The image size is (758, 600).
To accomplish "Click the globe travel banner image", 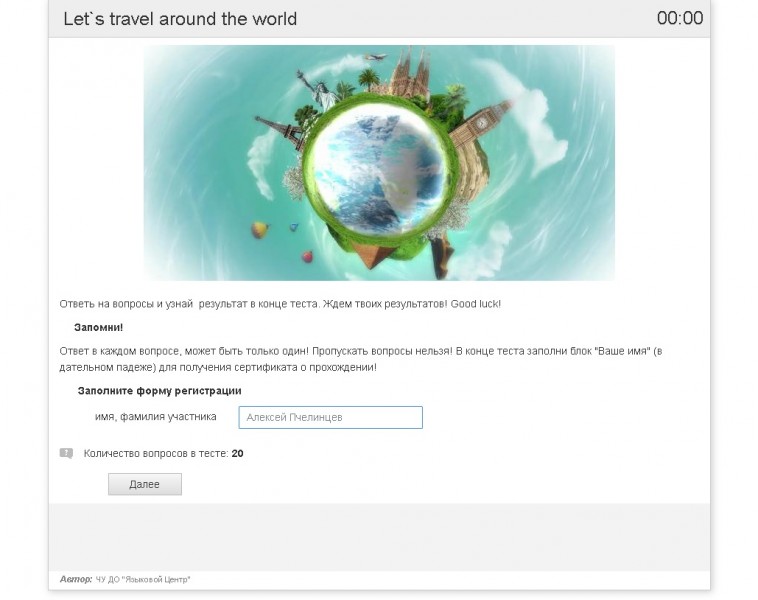I will [x=379, y=163].
